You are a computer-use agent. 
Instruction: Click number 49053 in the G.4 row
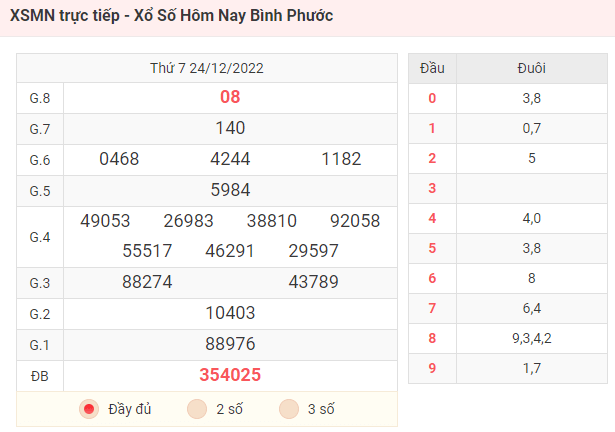point(105,220)
